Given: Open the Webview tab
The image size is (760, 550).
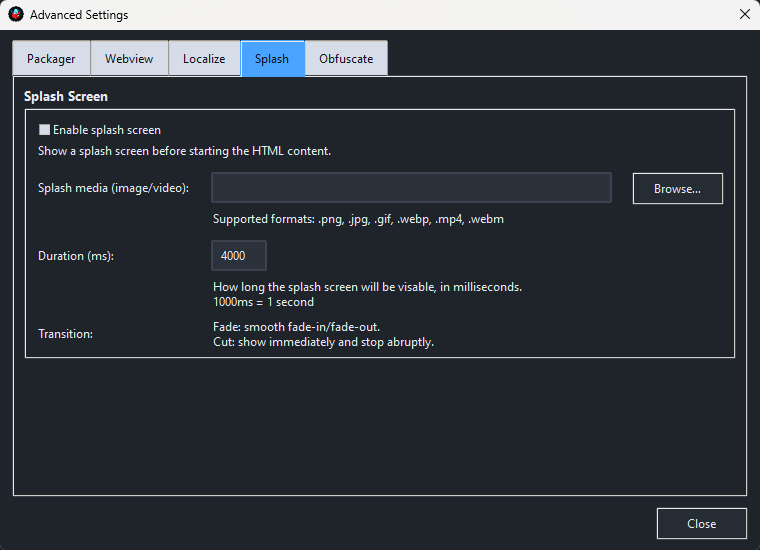Looking at the screenshot, I should click(129, 59).
